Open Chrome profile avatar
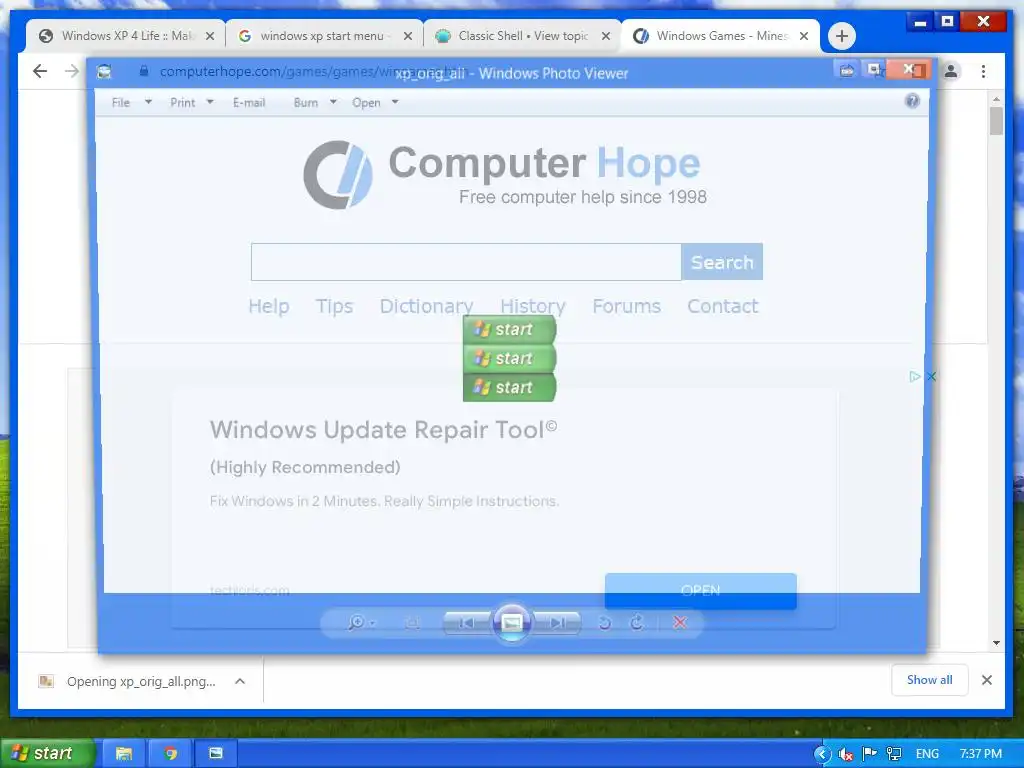 click(951, 71)
